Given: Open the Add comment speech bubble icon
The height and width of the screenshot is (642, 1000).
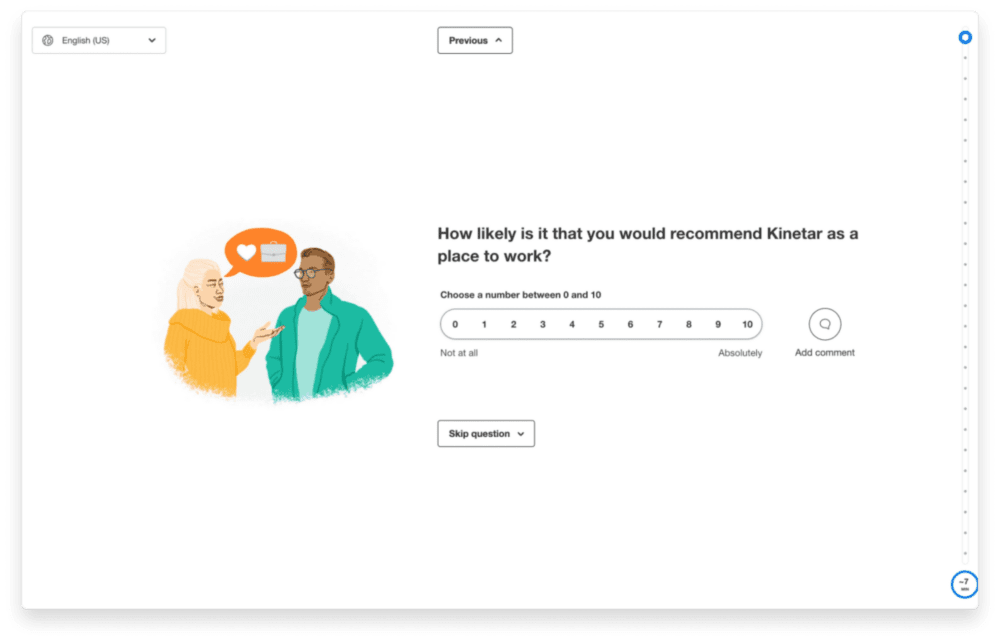Looking at the screenshot, I should [x=824, y=324].
